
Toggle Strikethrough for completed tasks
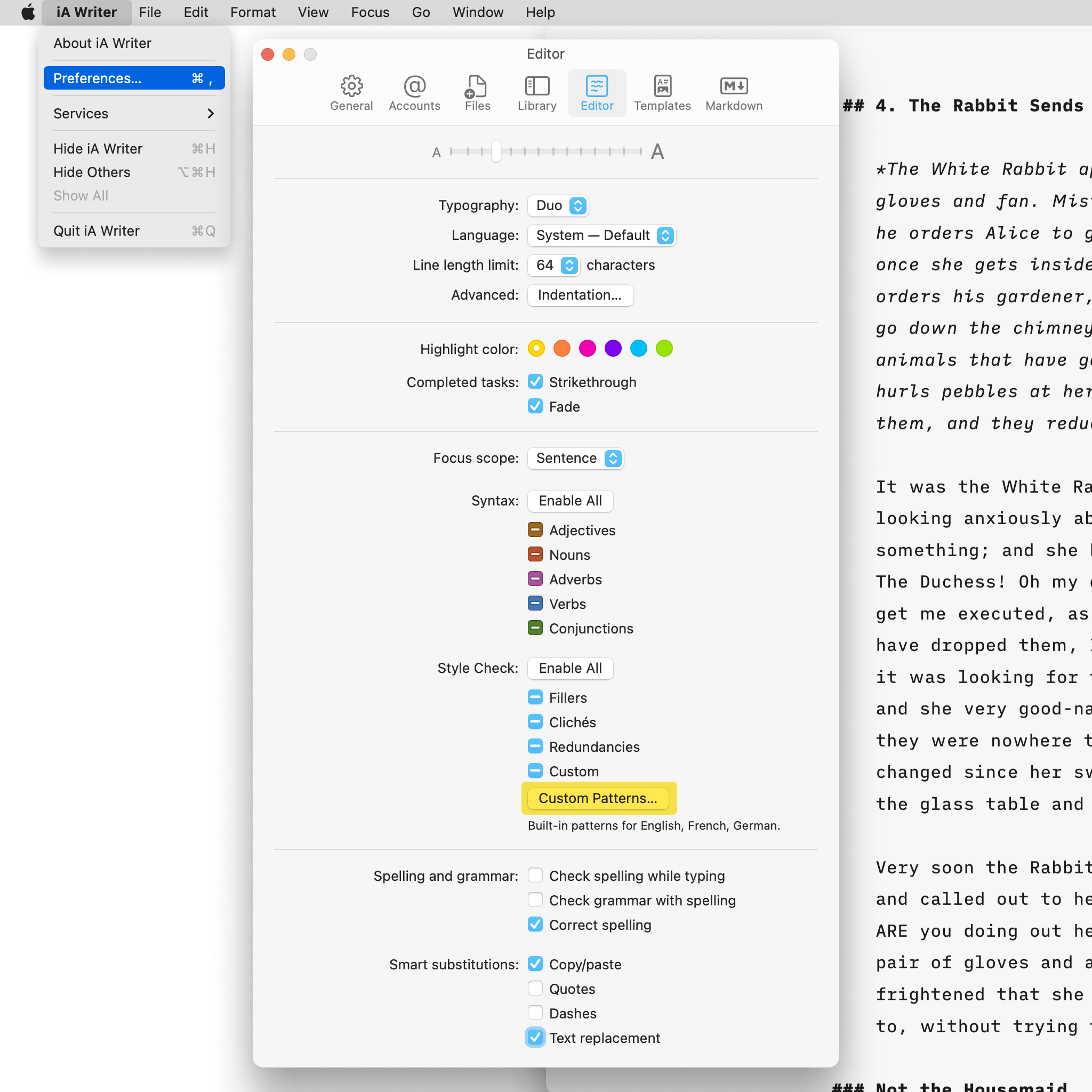(x=535, y=382)
